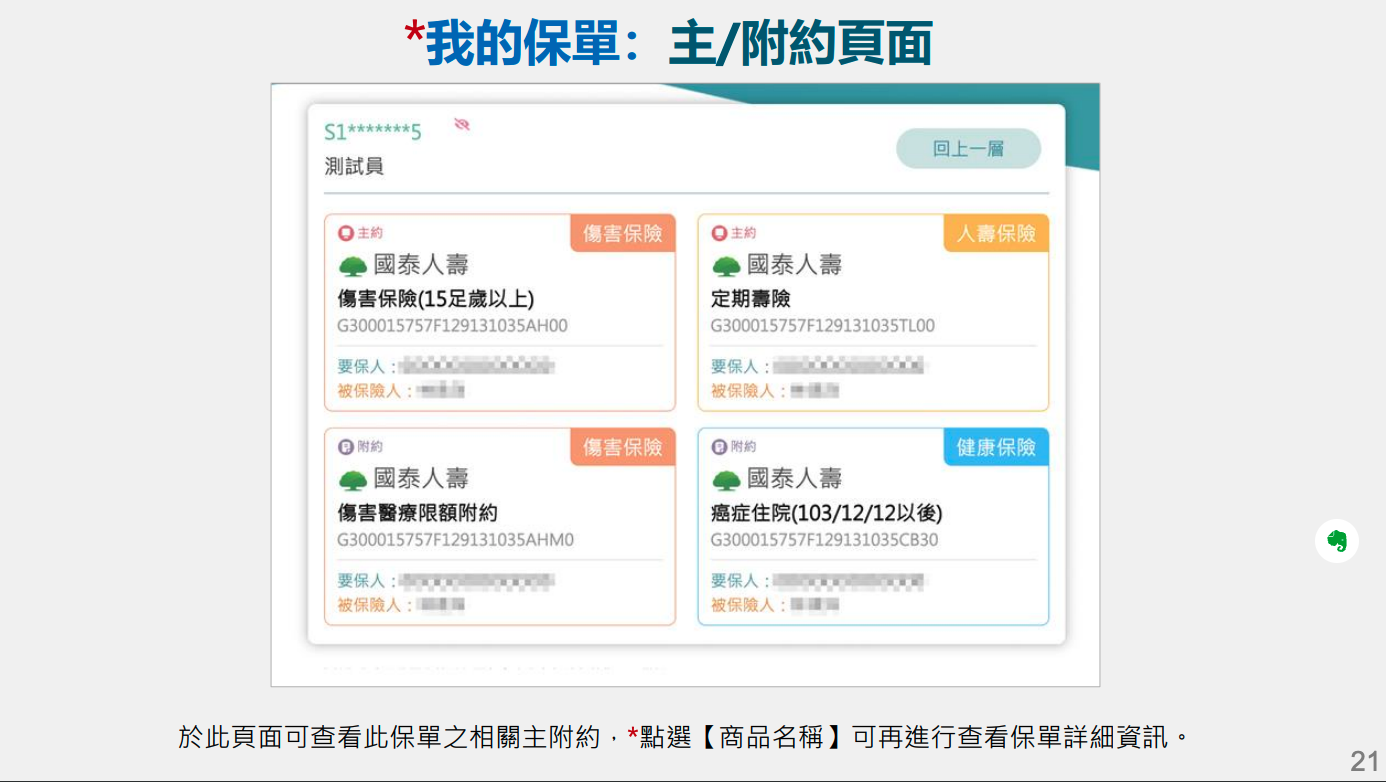
Task: Click the yellow 人壽保險 category tag
Action: (996, 234)
